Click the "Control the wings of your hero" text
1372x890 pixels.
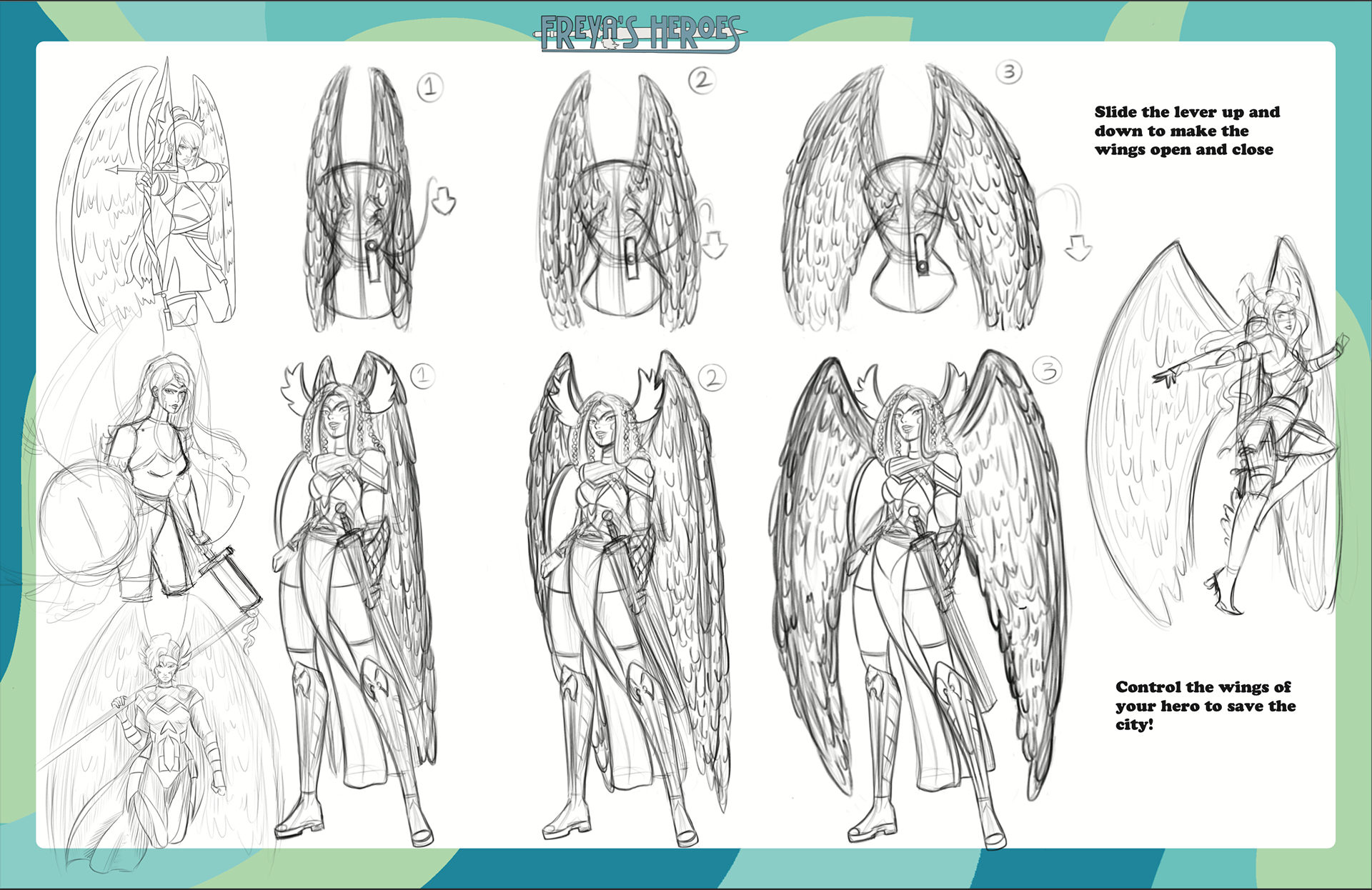point(1205,705)
